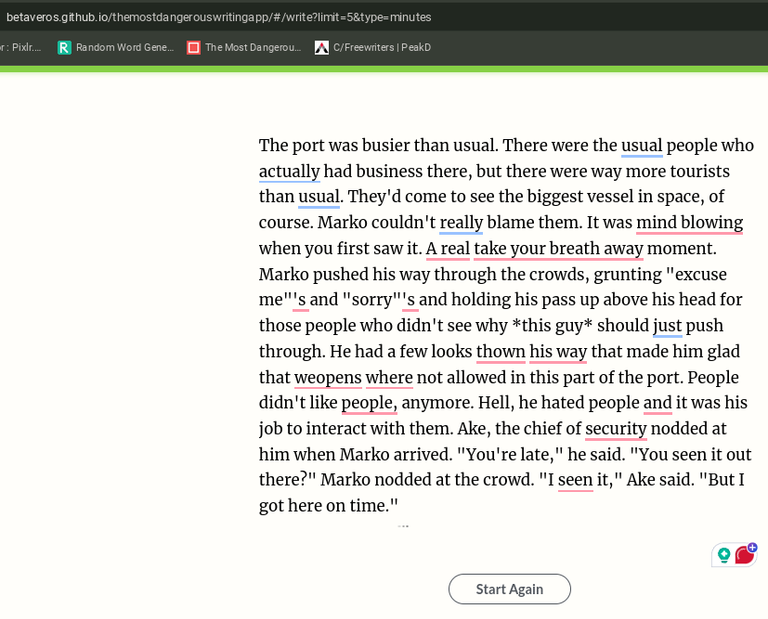
Task: Click the misspelled word "weopens"
Action: (328, 378)
